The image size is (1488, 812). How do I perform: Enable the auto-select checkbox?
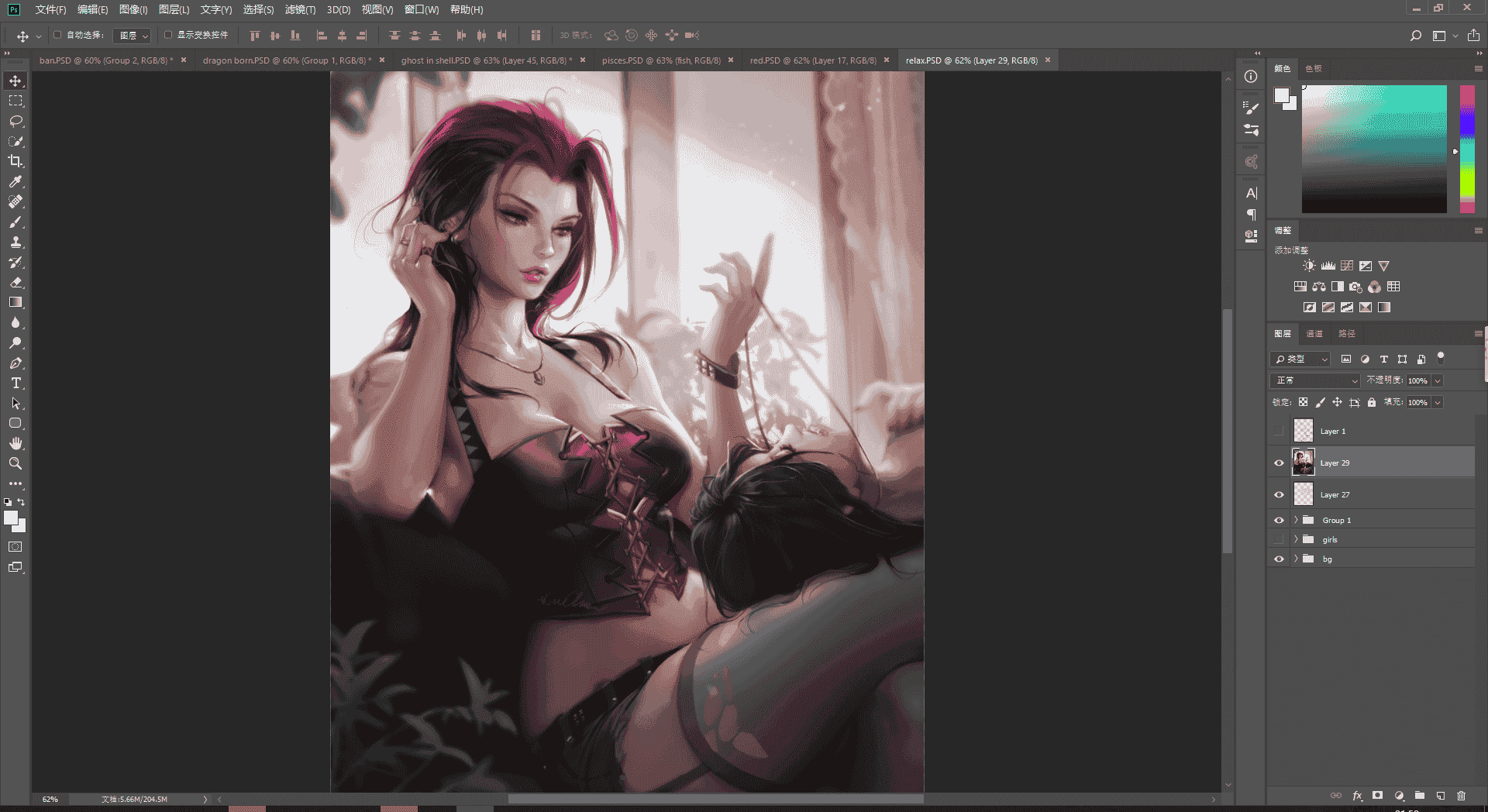coord(57,35)
